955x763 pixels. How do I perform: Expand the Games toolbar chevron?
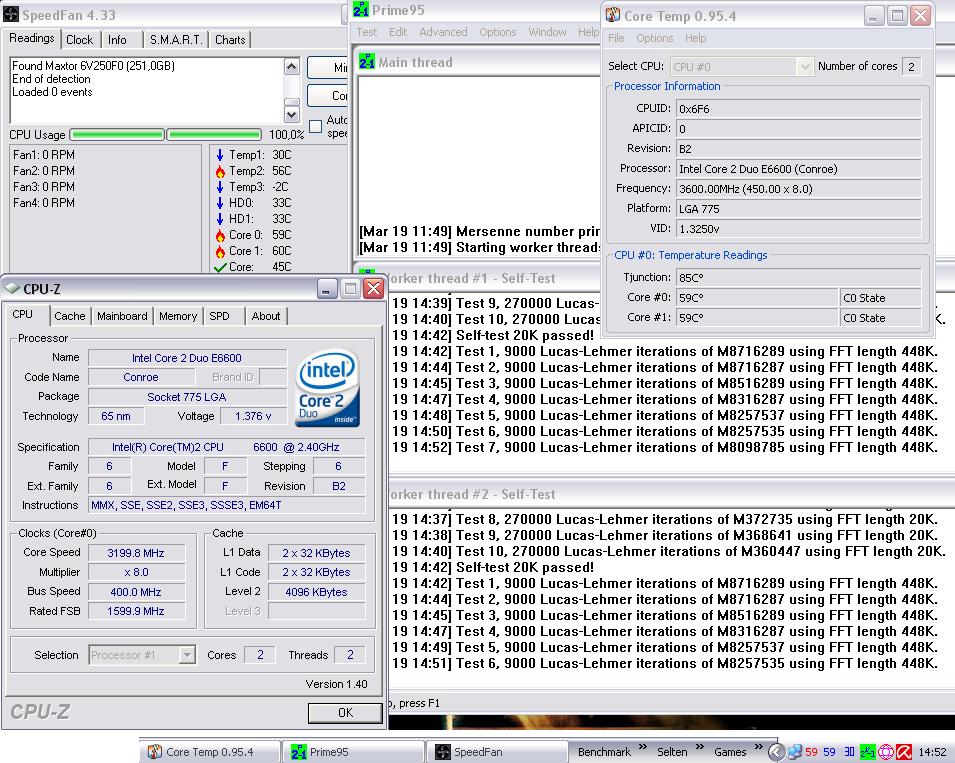pos(758,747)
